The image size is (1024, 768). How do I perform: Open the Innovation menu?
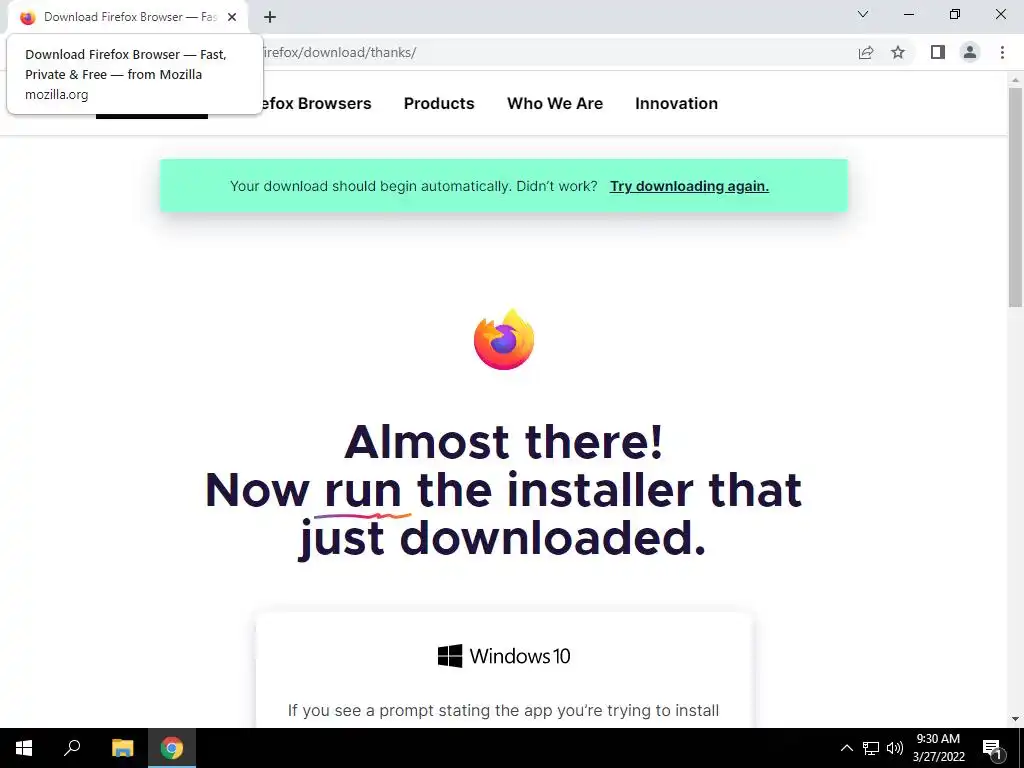[677, 103]
